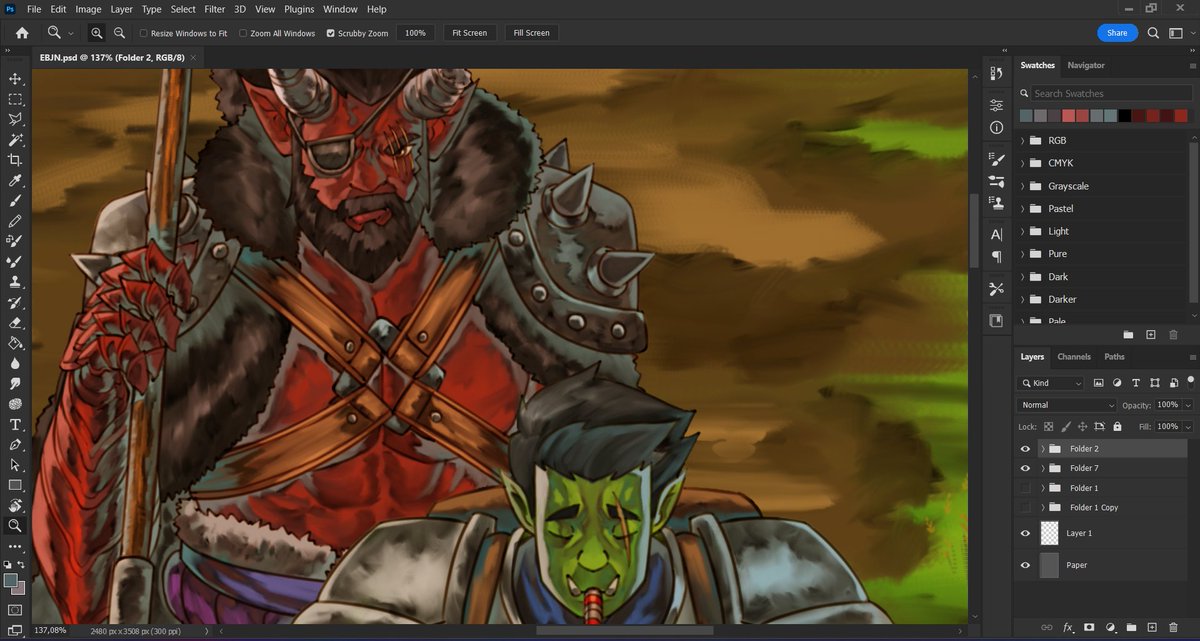Screen dimensions: 1200x641
Task: Pick the first gray-teal swatch
Action: point(1026,116)
